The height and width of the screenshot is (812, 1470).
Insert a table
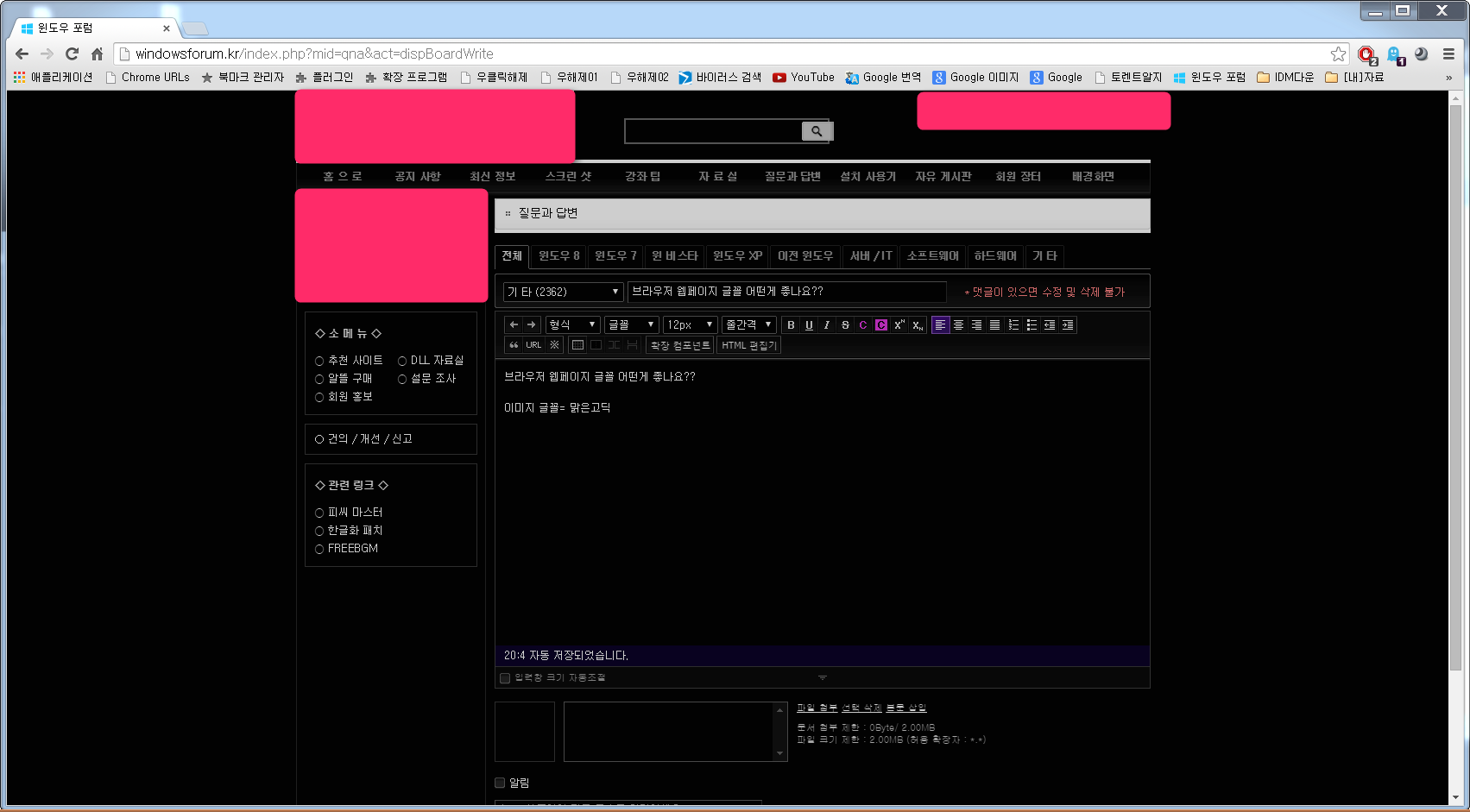[577, 345]
